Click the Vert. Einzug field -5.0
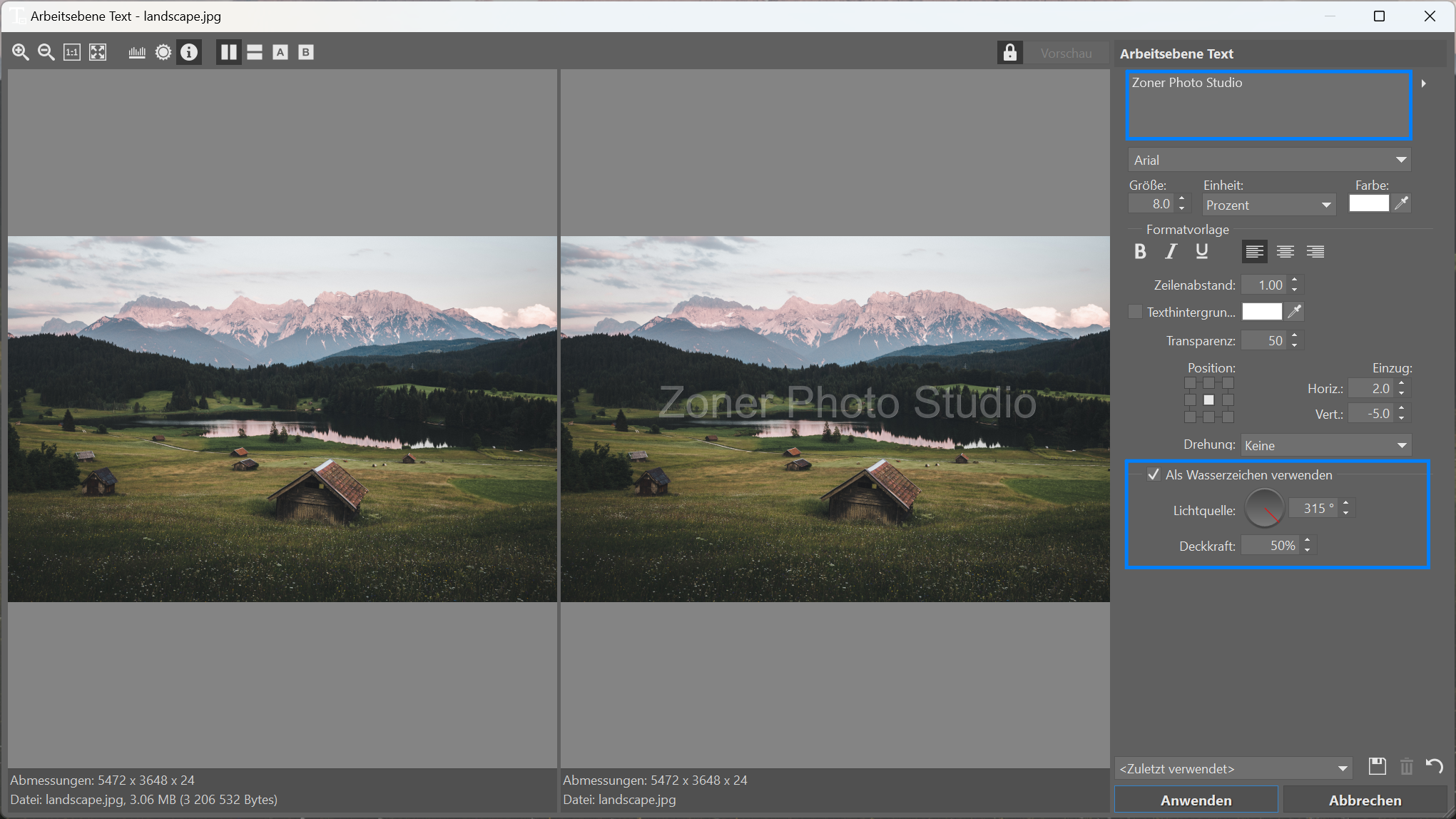Viewport: 1456px width, 819px height. [1371, 413]
